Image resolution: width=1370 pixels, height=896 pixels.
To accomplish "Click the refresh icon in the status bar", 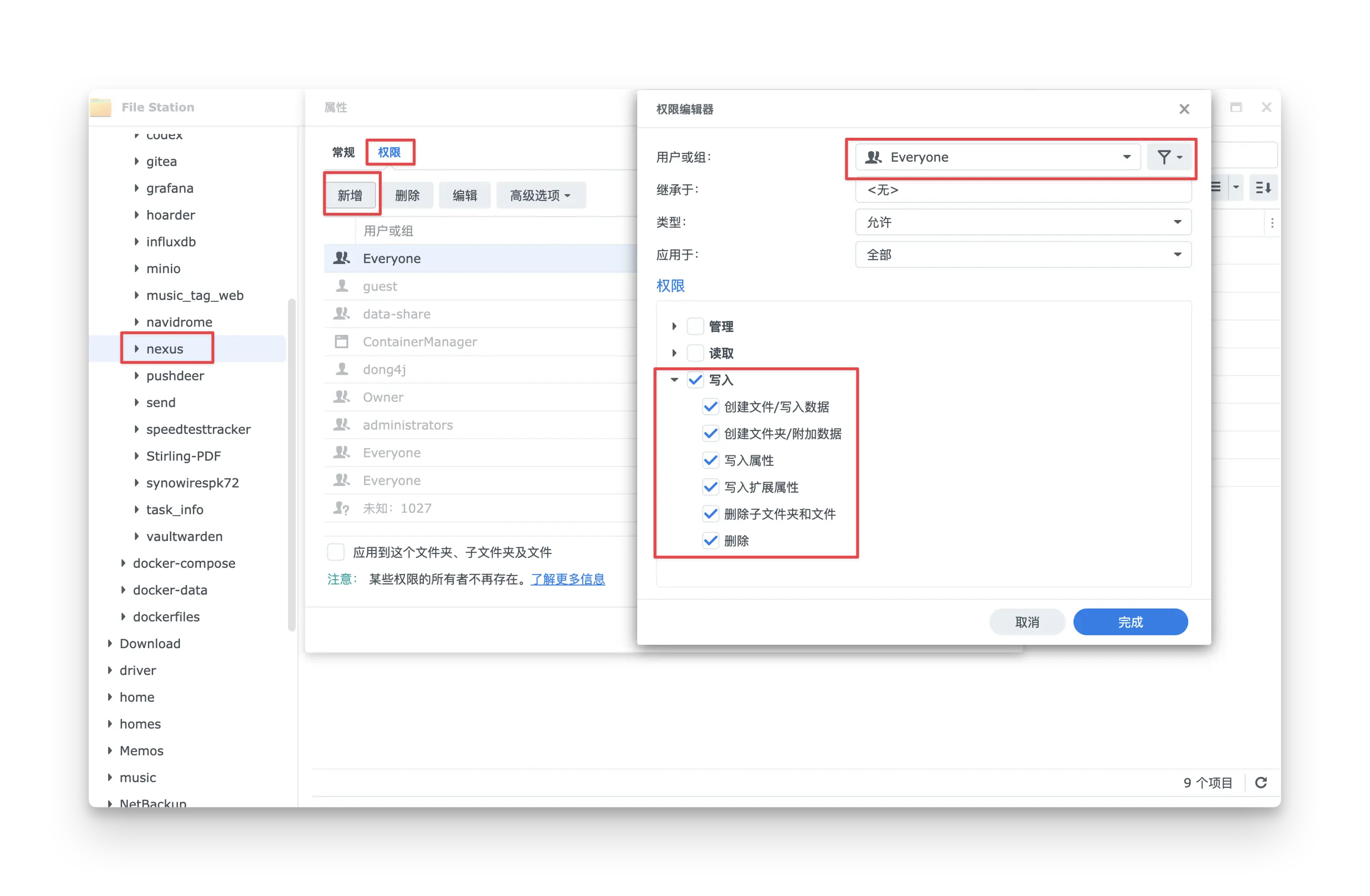I will [x=1260, y=783].
